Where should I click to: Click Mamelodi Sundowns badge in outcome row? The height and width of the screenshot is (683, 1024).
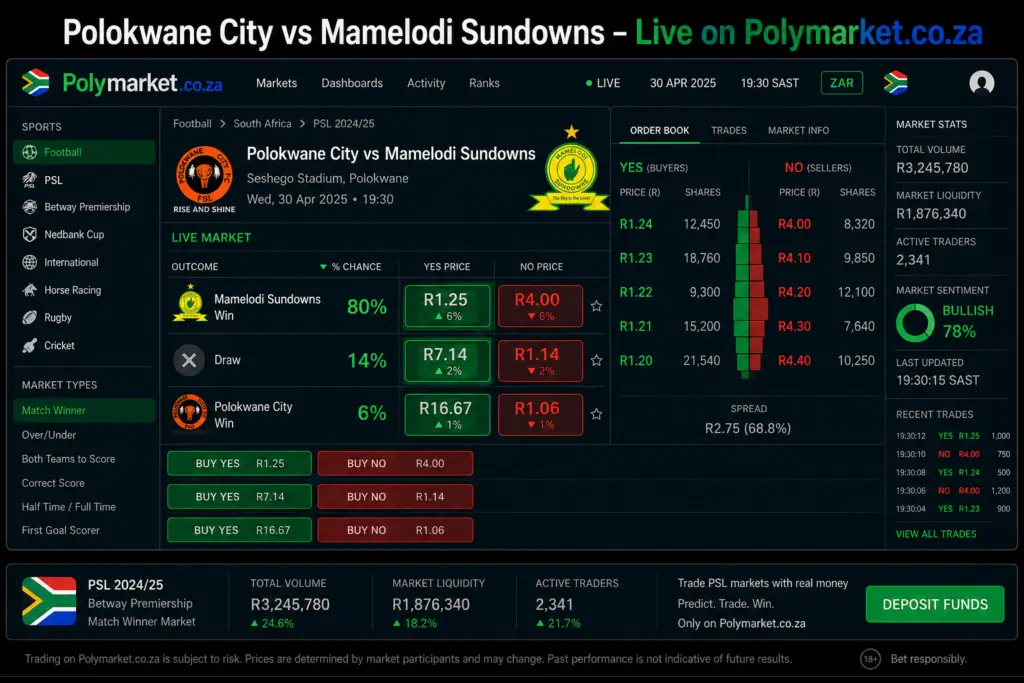(190, 303)
